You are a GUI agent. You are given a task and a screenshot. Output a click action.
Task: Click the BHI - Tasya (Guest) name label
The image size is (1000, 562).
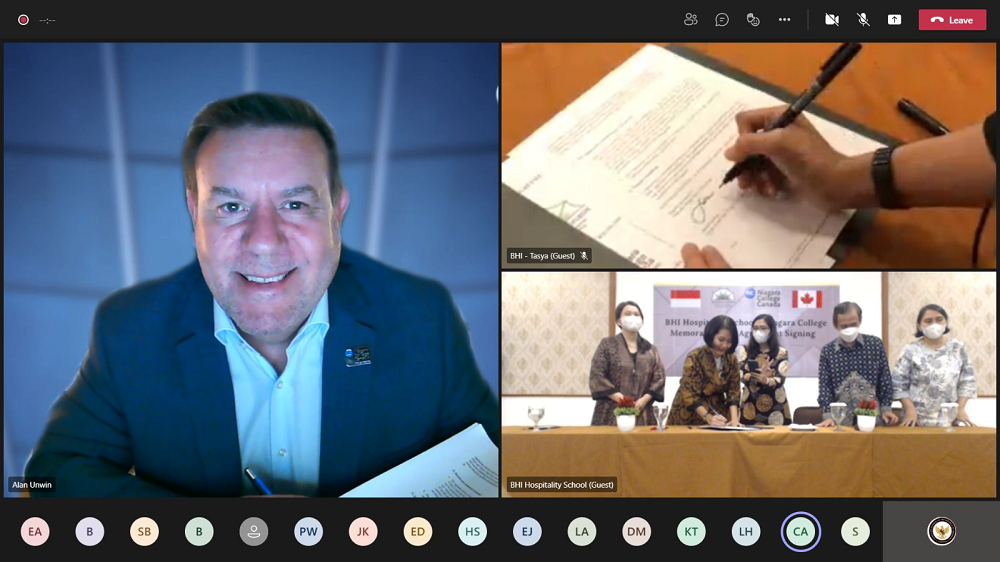(542, 256)
